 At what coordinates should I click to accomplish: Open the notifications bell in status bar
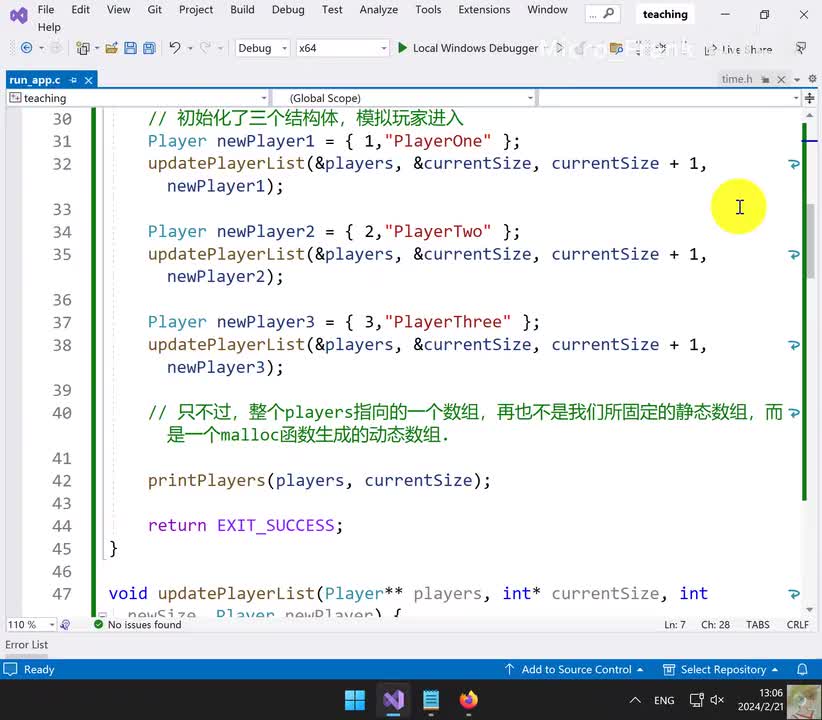coord(802,669)
